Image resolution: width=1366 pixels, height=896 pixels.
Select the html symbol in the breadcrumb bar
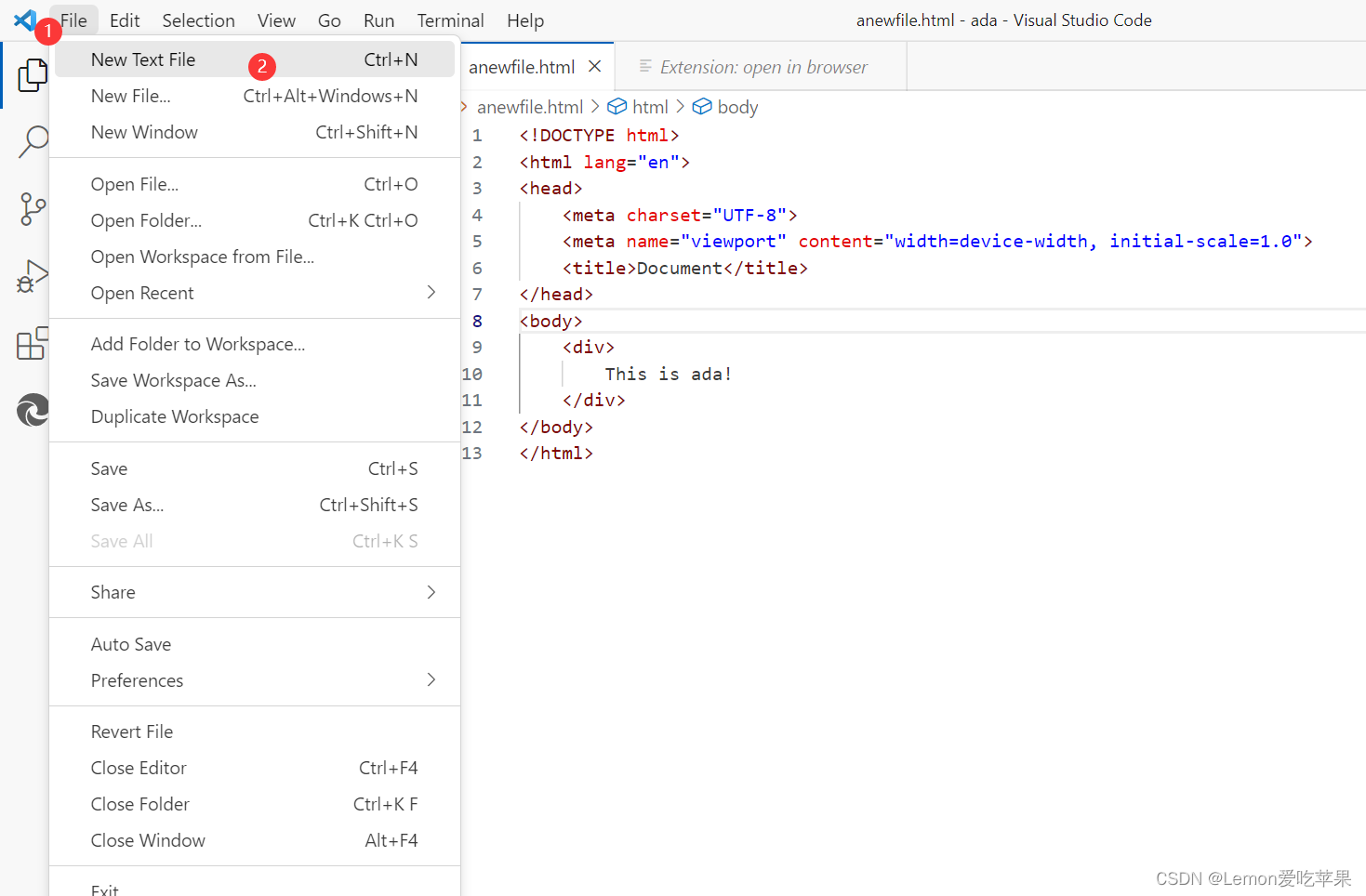pyautogui.click(x=650, y=106)
